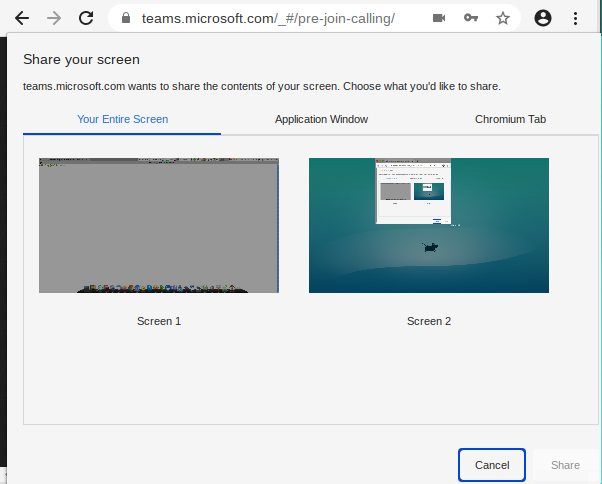Click the teams.microsoft.com address bar URL
This screenshot has height=484, width=602.
click(268, 18)
